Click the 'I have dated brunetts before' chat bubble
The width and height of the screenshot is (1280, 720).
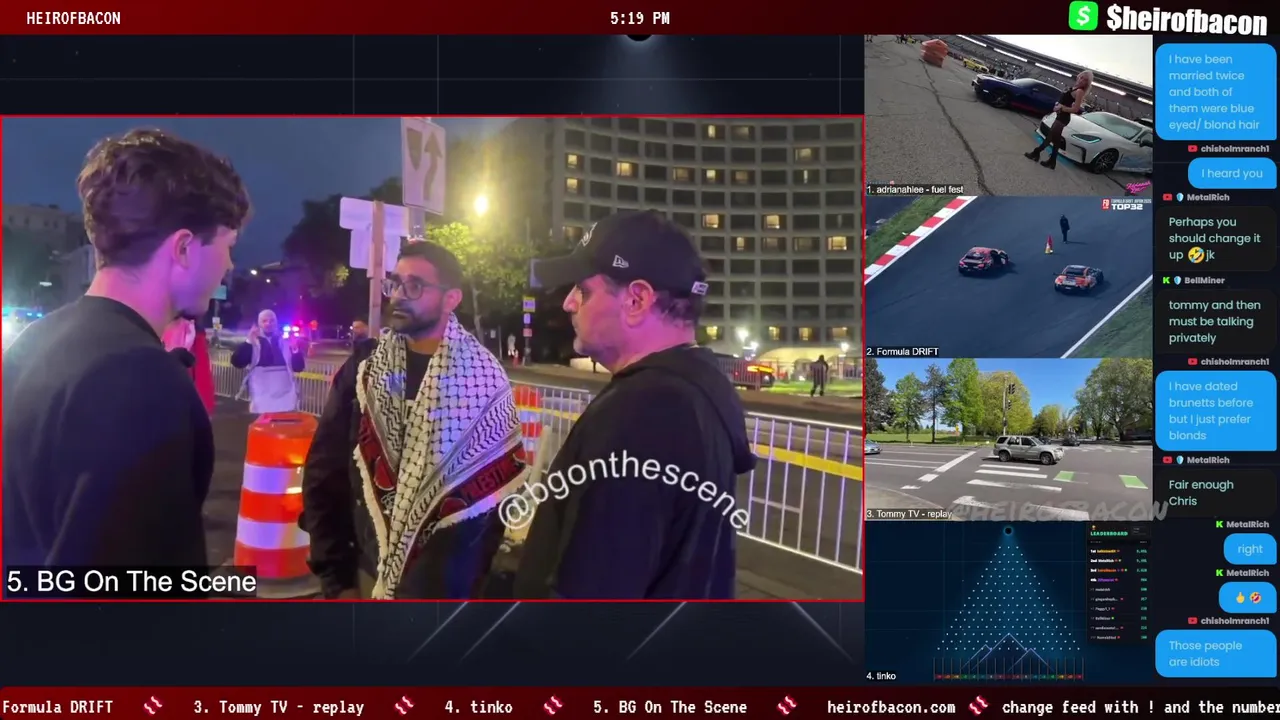click(1214, 411)
